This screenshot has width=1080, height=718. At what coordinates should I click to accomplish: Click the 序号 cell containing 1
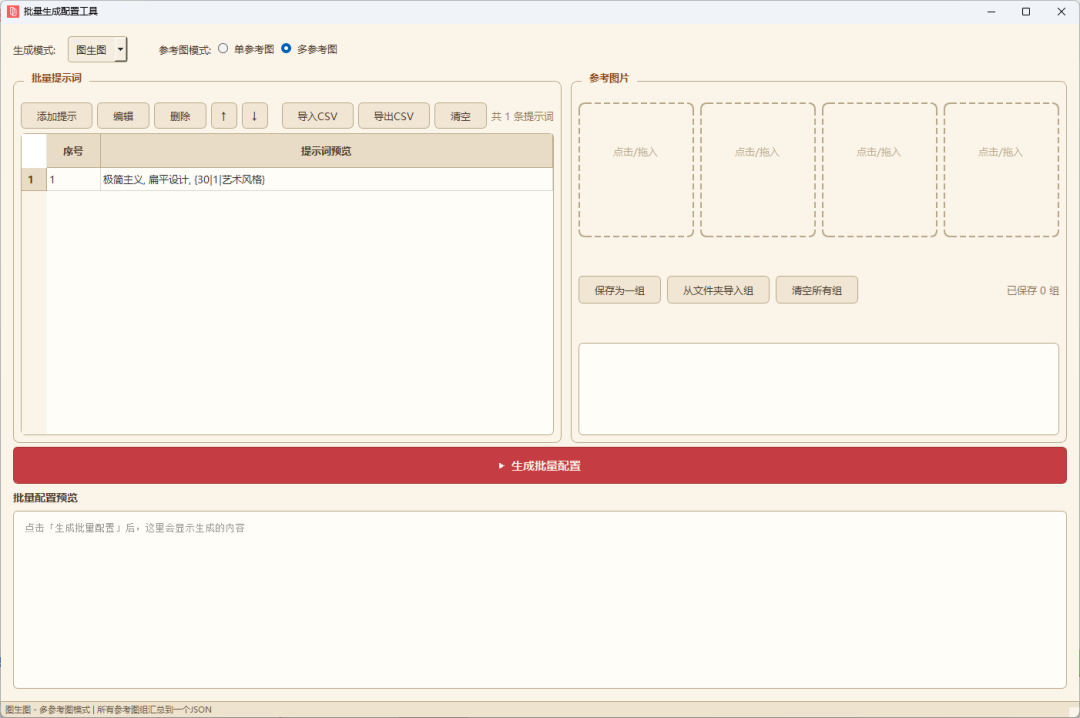[73, 179]
